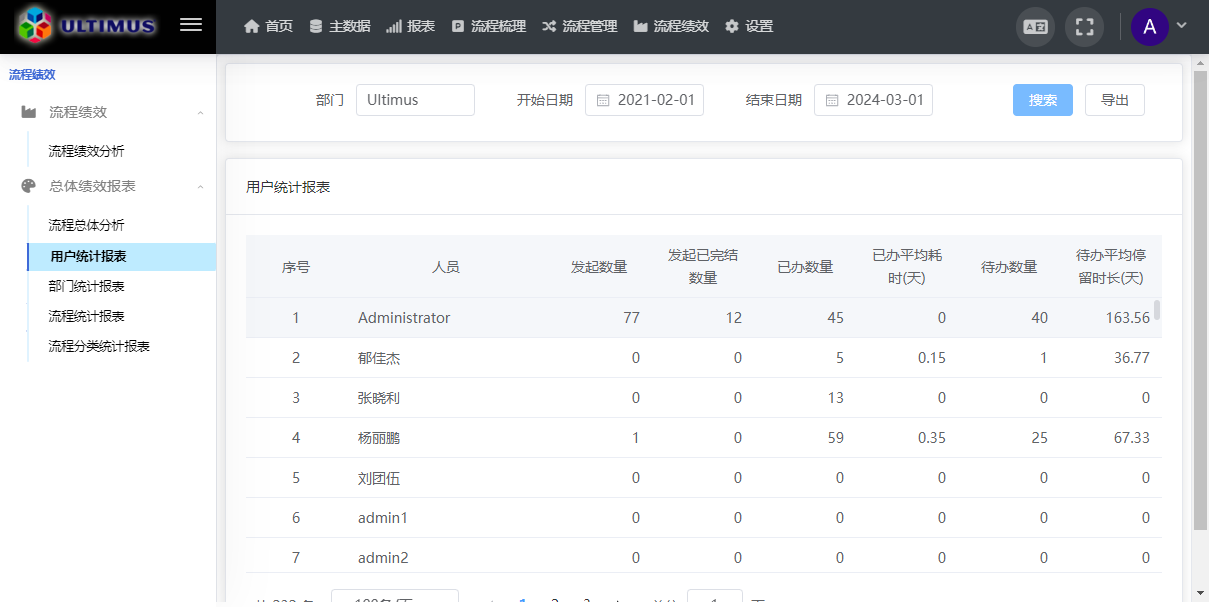Open 流程统计报表 in the sidebar
The height and width of the screenshot is (607, 1209).
point(87,316)
